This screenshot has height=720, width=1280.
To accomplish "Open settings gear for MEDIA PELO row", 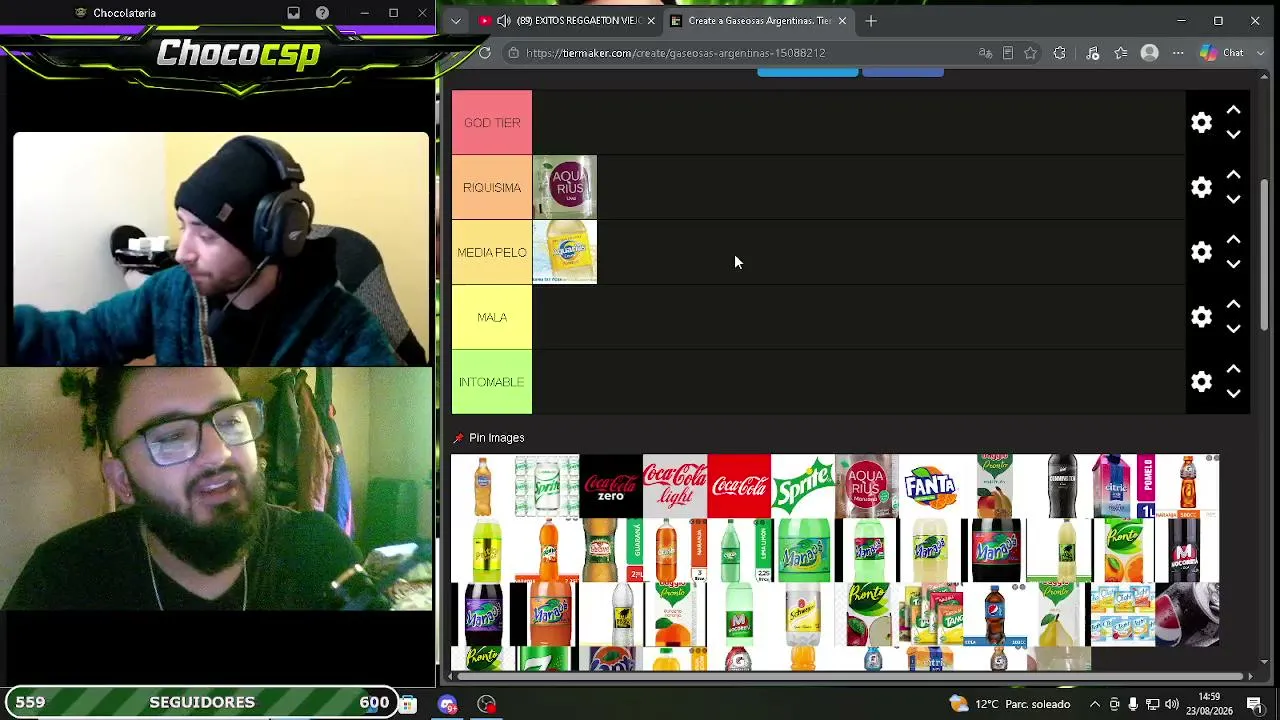I will [1201, 252].
